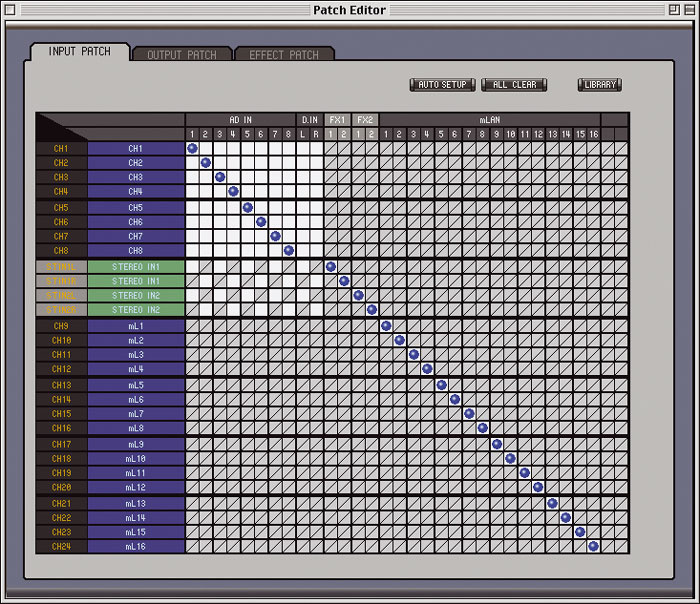The width and height of the screenshot is (700, 604).
Task: Select the mL1 name field for CH9
Action: coord(135,326)
